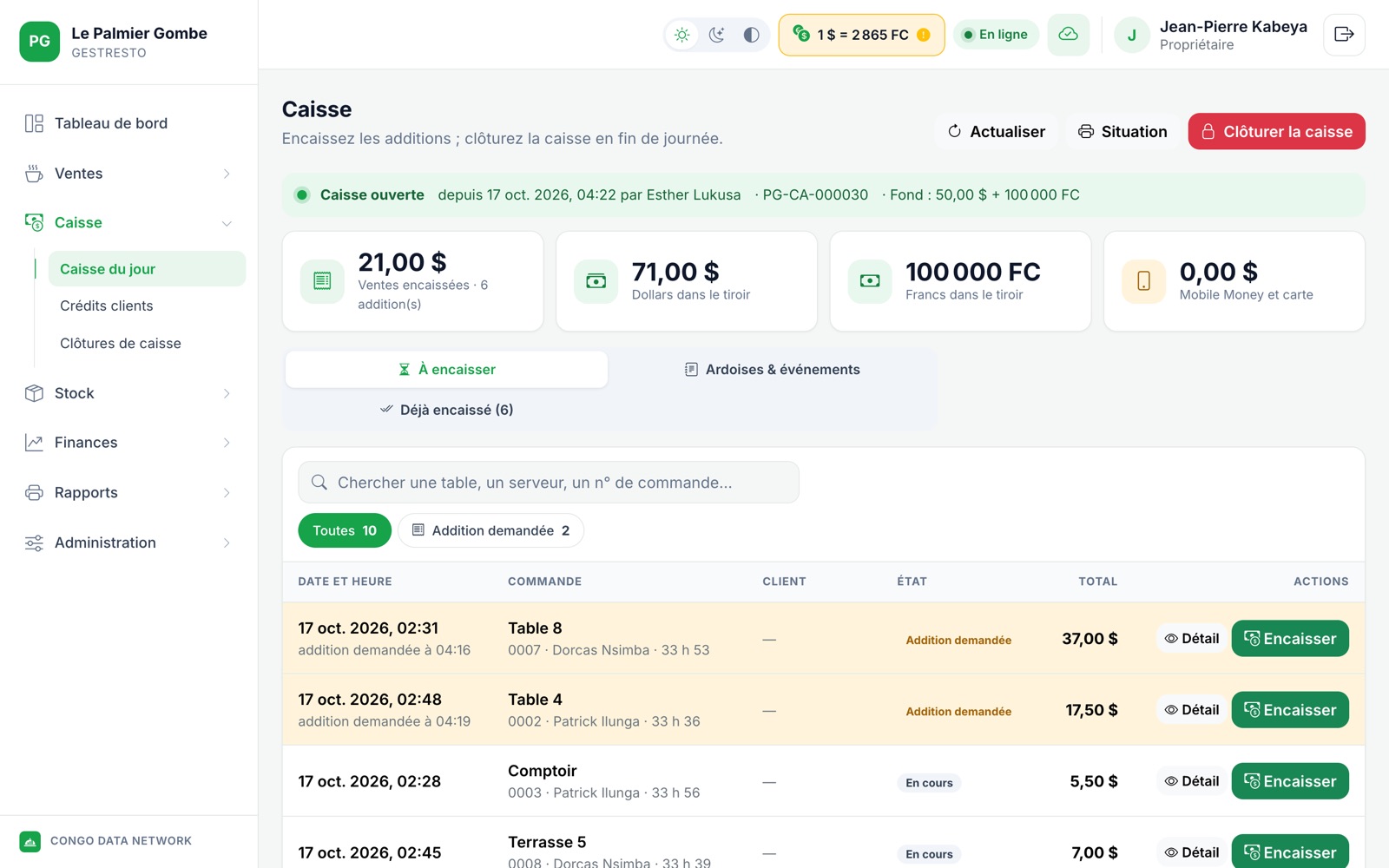Expand the Administration menu chevron
Screen dimensions: 1389x868
point(227,542)
